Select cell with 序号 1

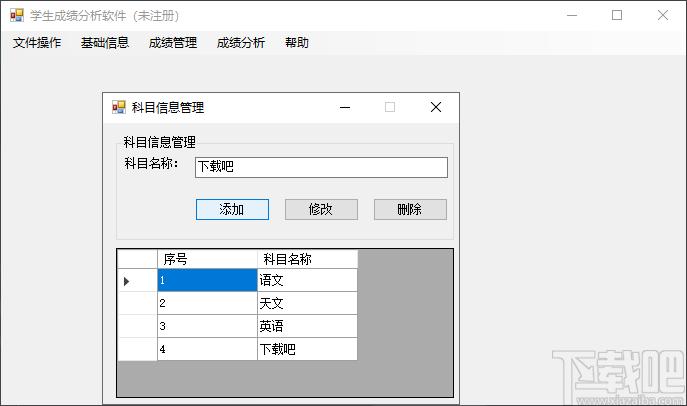coord(207,280)
